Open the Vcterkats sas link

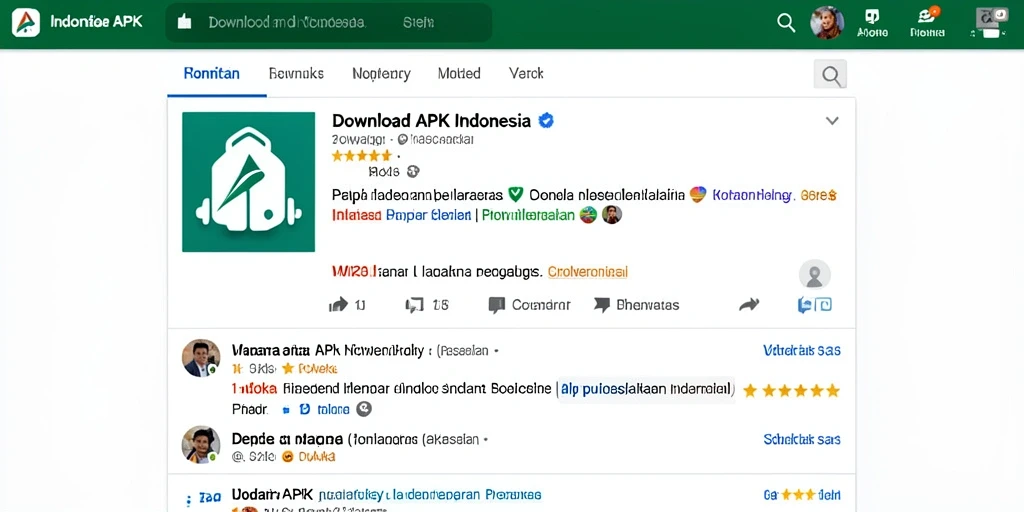801,351
